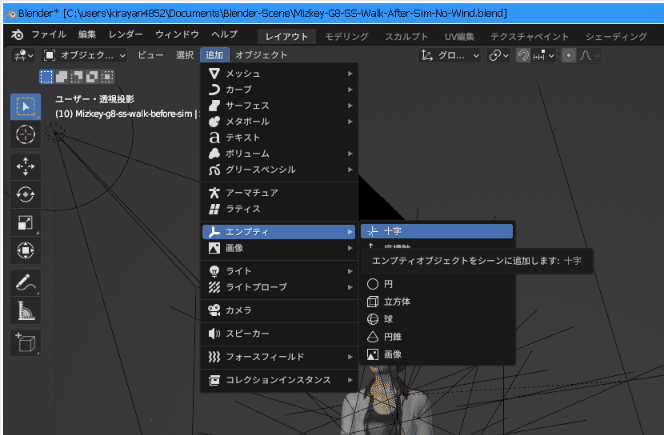Screen dimensions: 664x435
Task: Open the ウィンドウ menu
Action: point(177,35)
